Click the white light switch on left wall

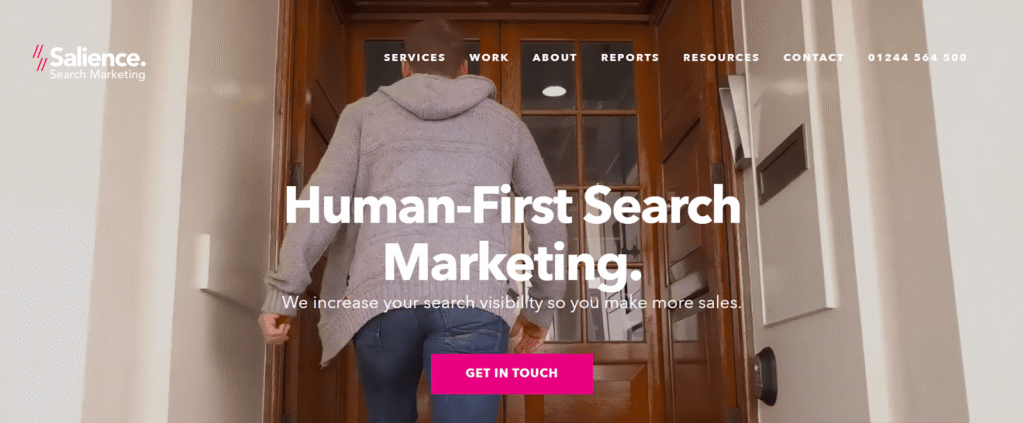point(202,261)
